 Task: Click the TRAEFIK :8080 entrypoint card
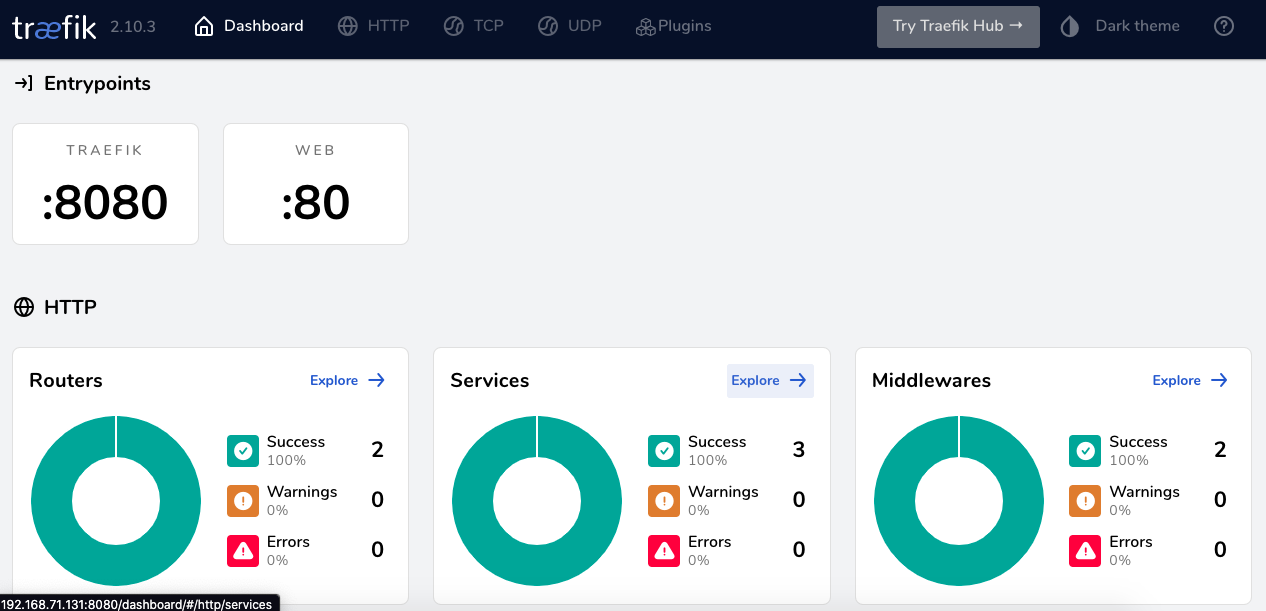pos(105,184)
